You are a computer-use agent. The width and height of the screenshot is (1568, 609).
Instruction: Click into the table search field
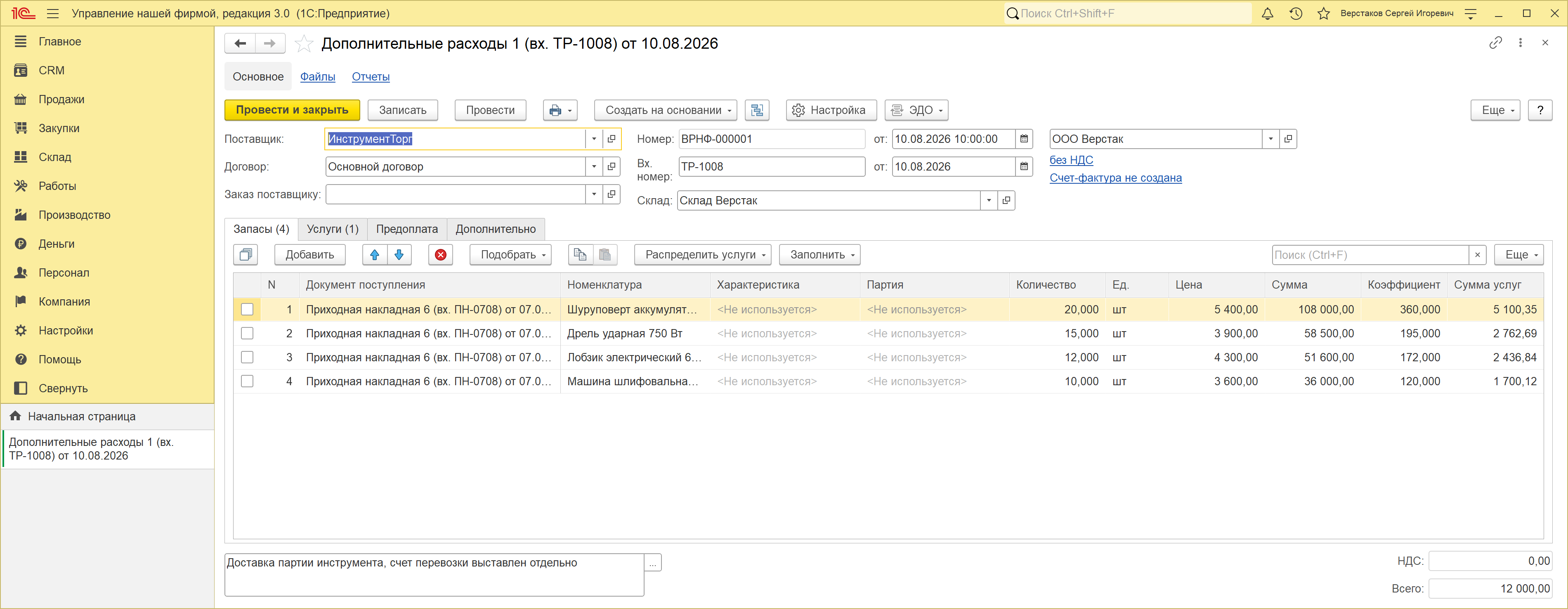pyautogui.click(x=1370, y=255)
